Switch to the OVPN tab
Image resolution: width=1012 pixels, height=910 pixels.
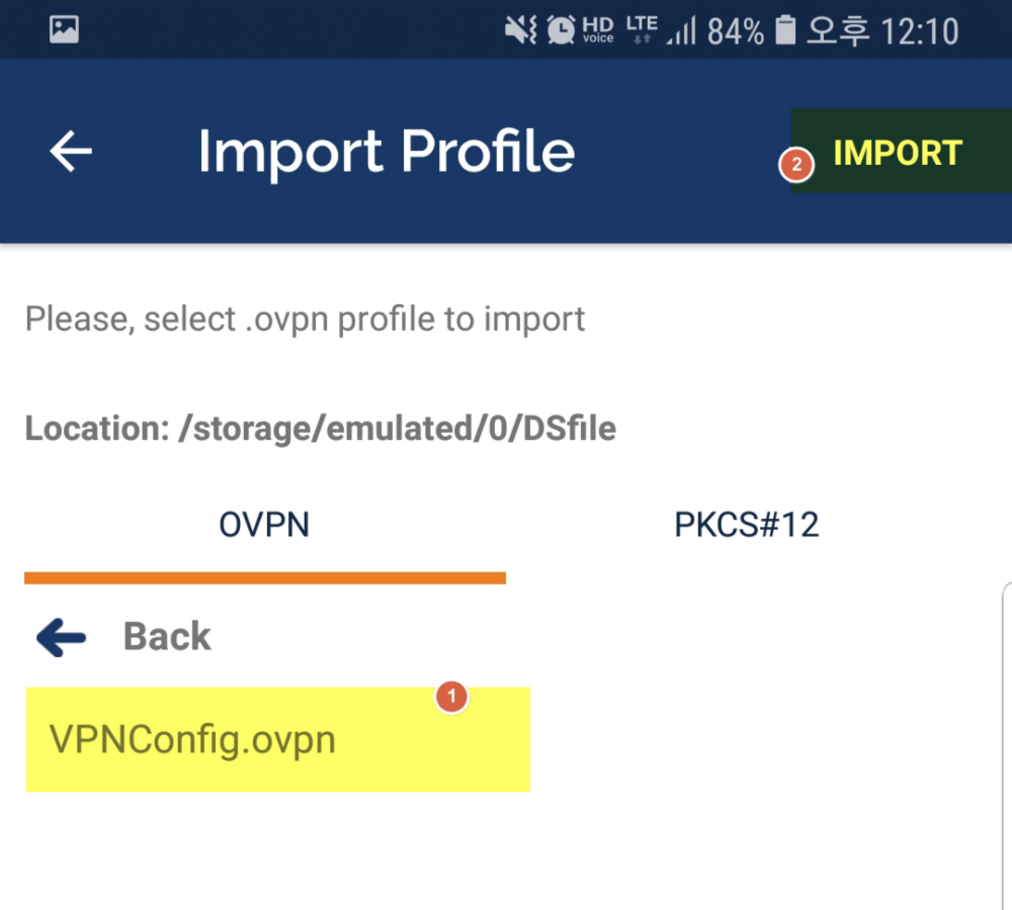click(x=264, y=525)
